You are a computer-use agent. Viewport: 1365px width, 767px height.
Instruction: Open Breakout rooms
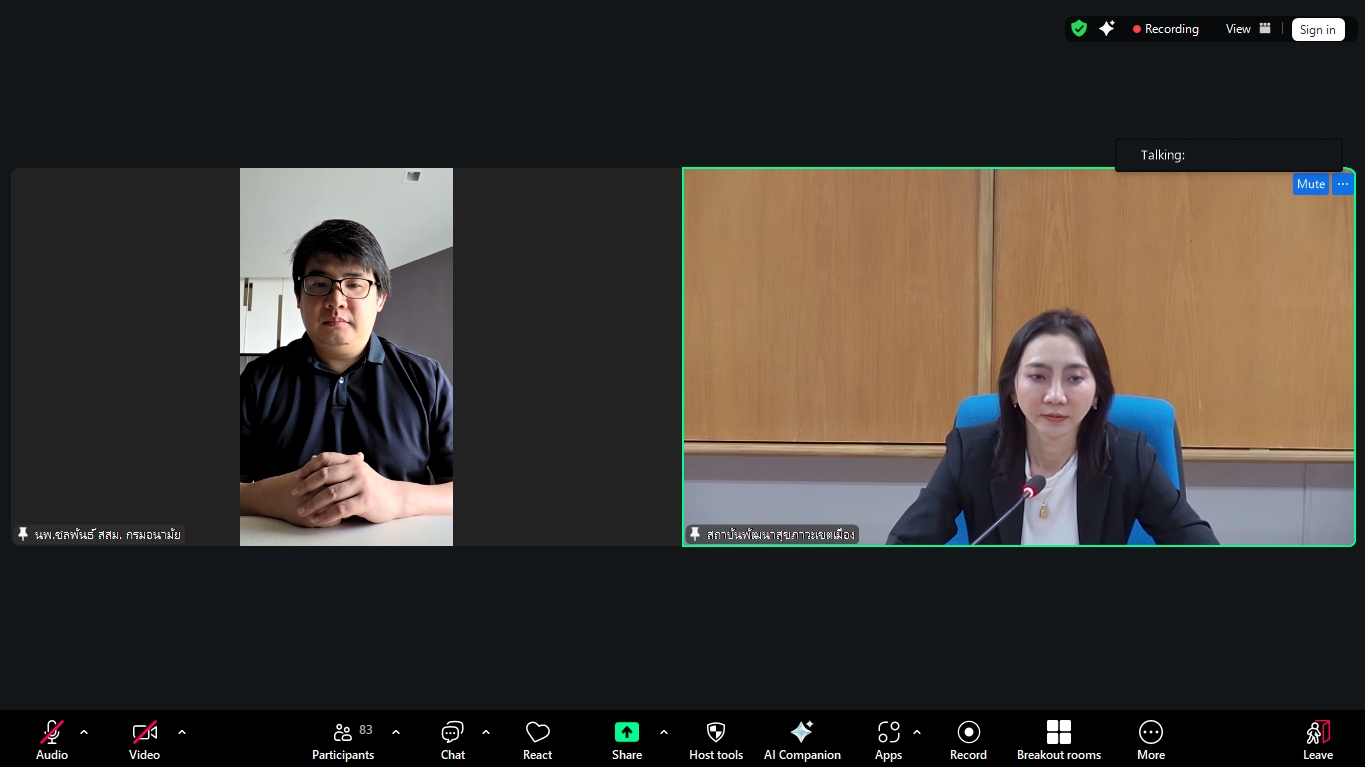[1059, 740]
